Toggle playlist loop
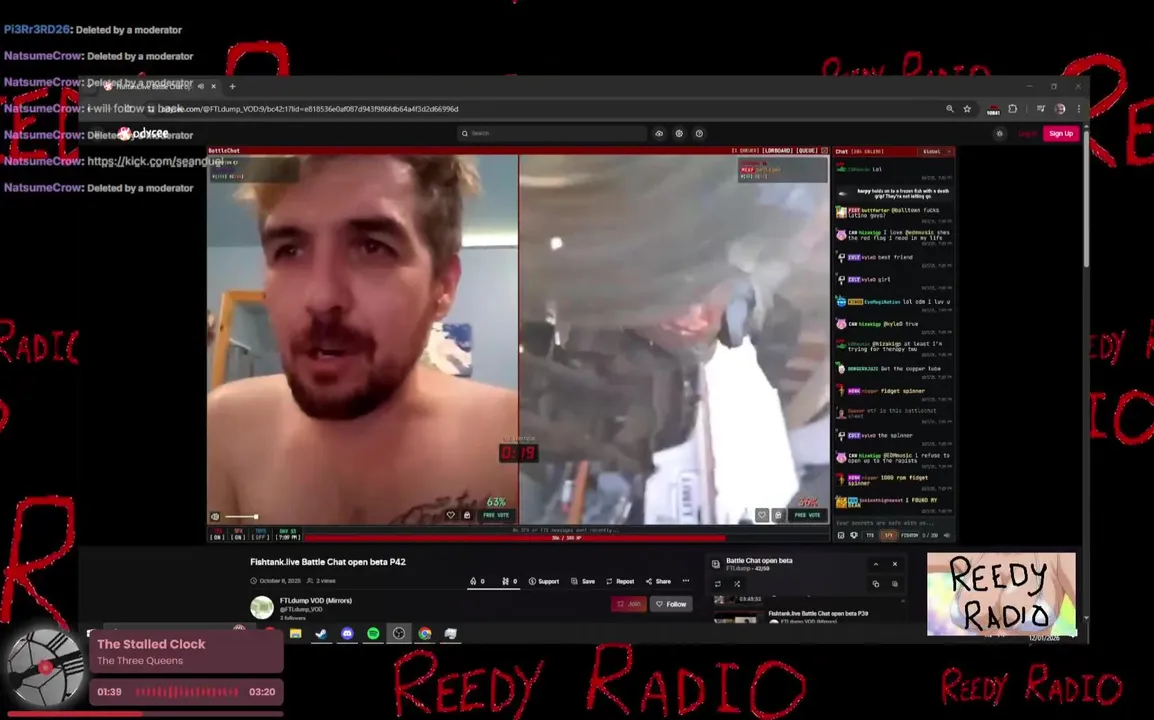Screen dimensions: 1154x720 [x=718, y=584]
